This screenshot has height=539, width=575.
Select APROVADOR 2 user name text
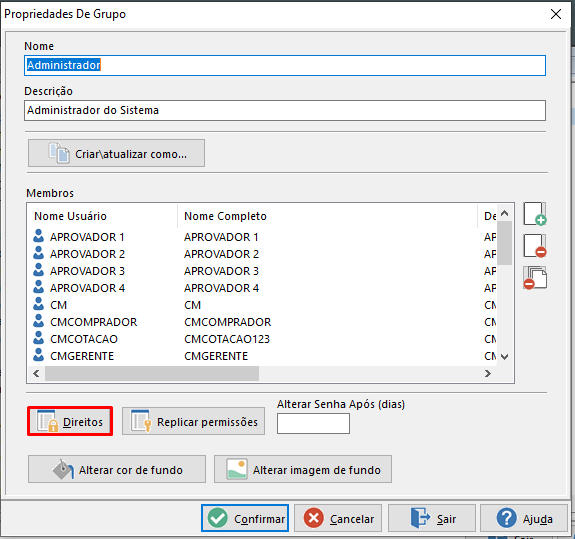coord(87,254)
